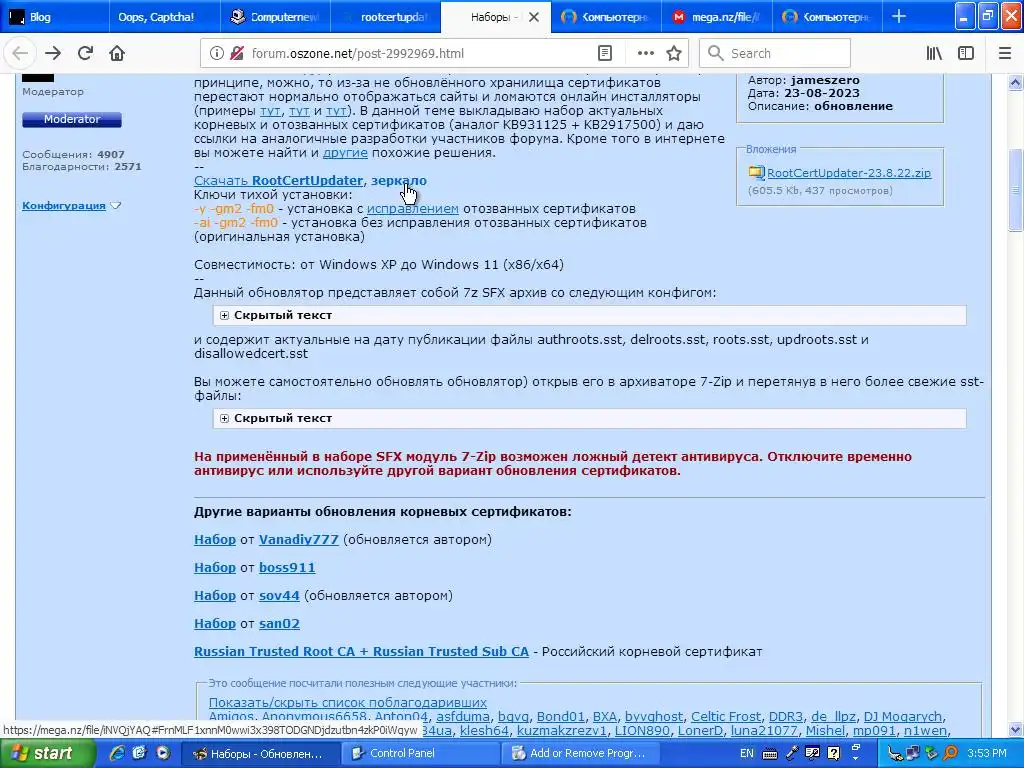Open page actions three-dot menu
The height and width of the screenshot is (768, 1024).
645,54
